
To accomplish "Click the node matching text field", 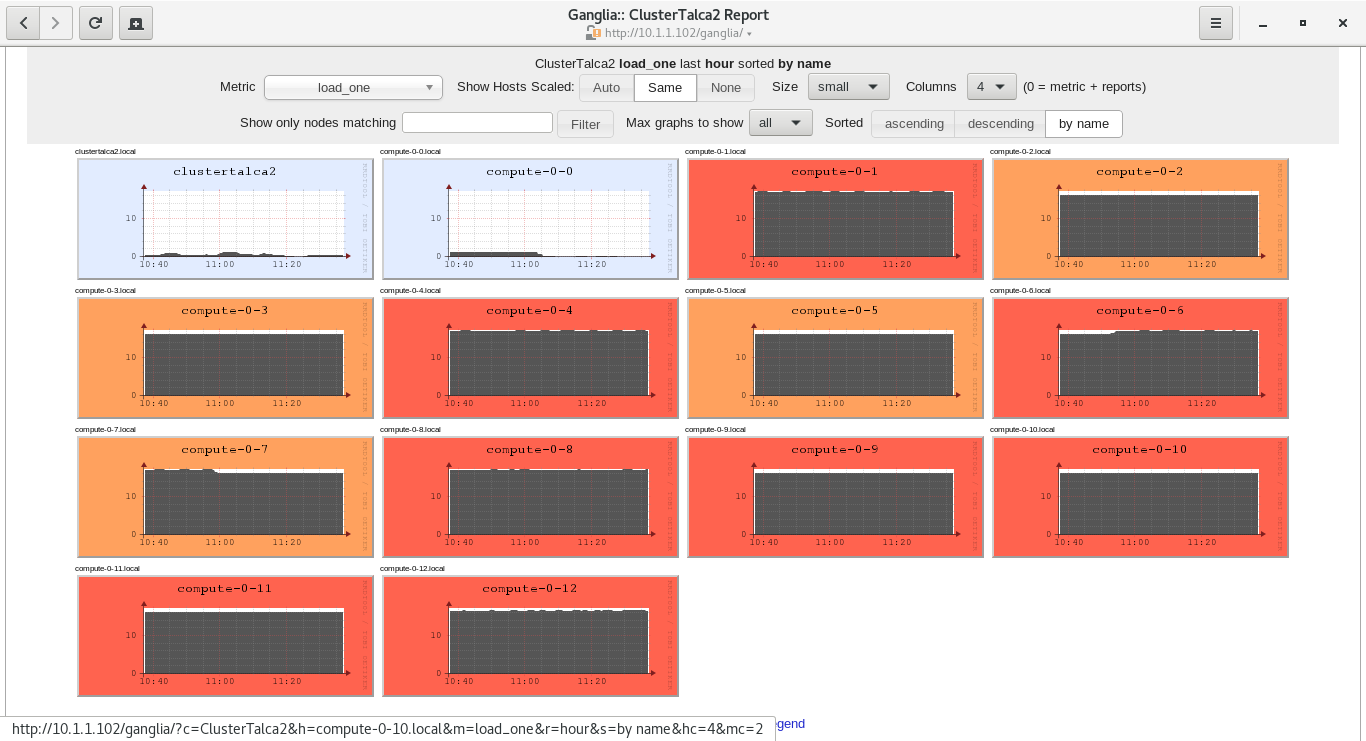I will (477, 123).
